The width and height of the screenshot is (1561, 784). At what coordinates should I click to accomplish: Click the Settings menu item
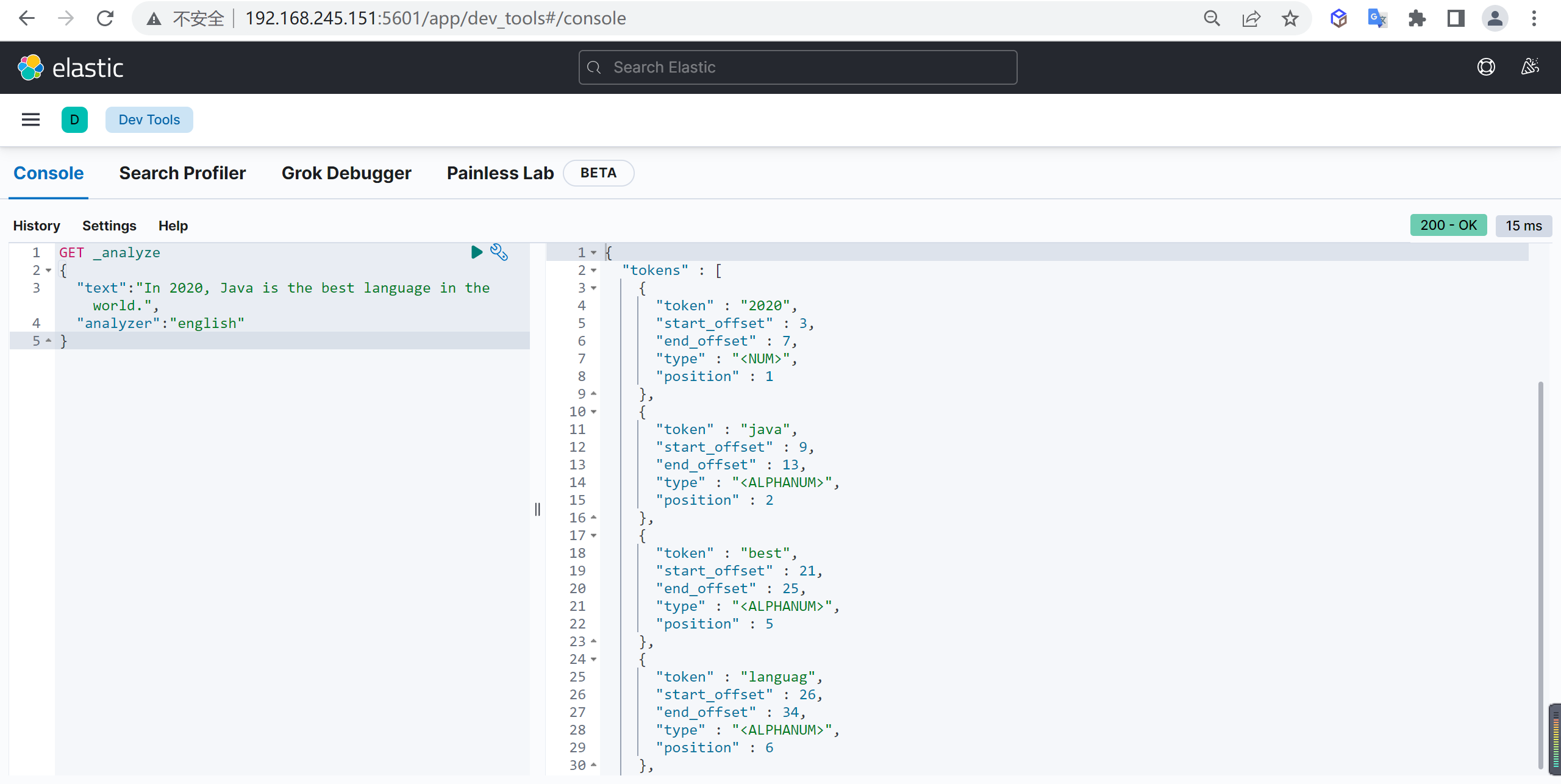110,225
